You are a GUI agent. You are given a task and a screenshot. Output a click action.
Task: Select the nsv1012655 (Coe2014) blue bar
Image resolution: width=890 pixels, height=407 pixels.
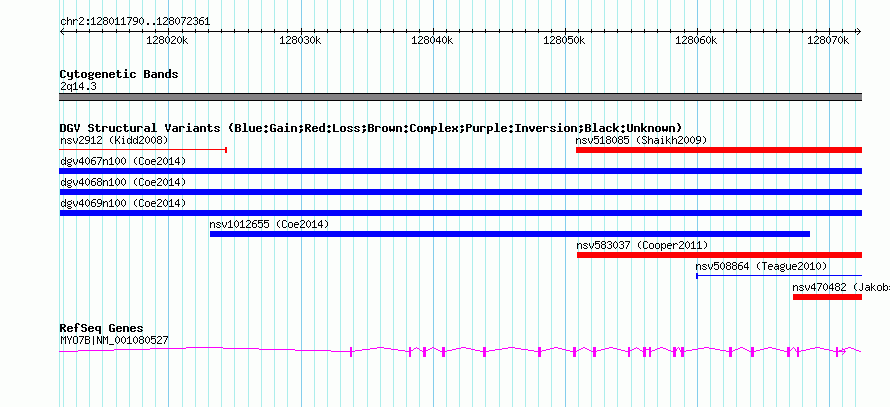click(510, 234)
